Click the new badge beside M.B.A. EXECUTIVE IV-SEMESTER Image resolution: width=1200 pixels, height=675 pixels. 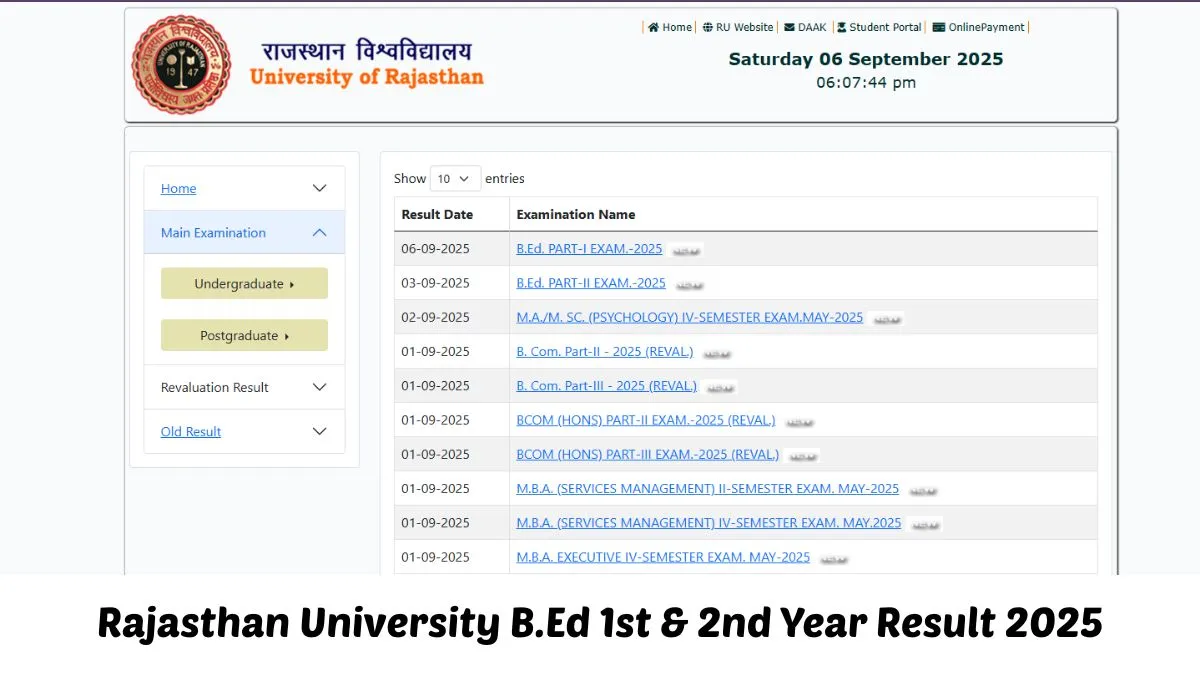(833, 559)
